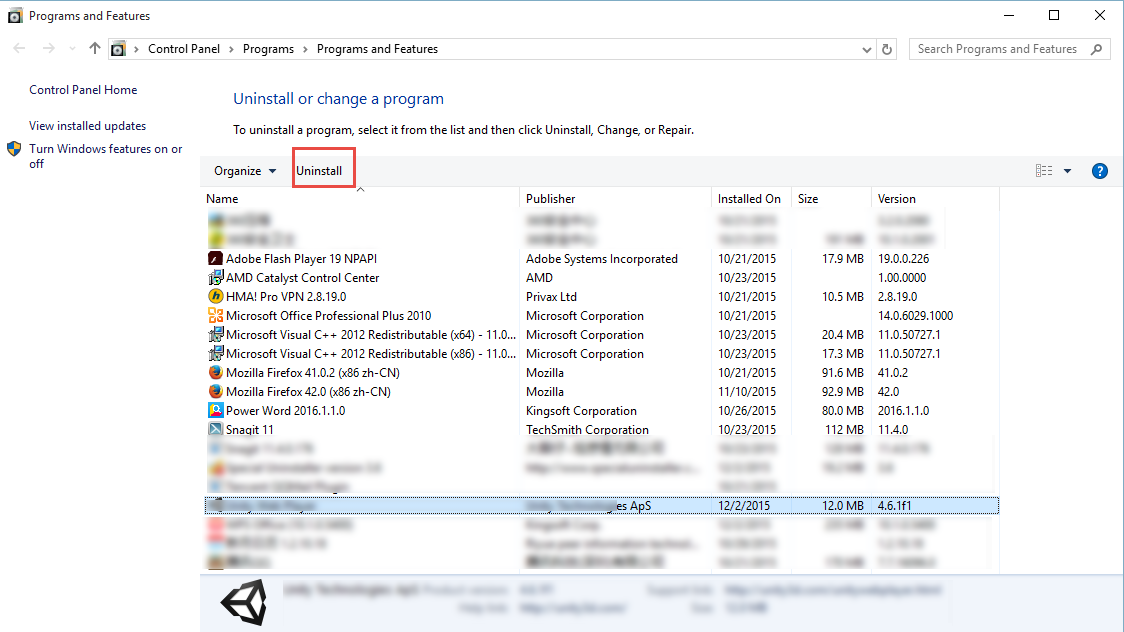Click the HMA! Pro VPN icon

click(215, 296)
